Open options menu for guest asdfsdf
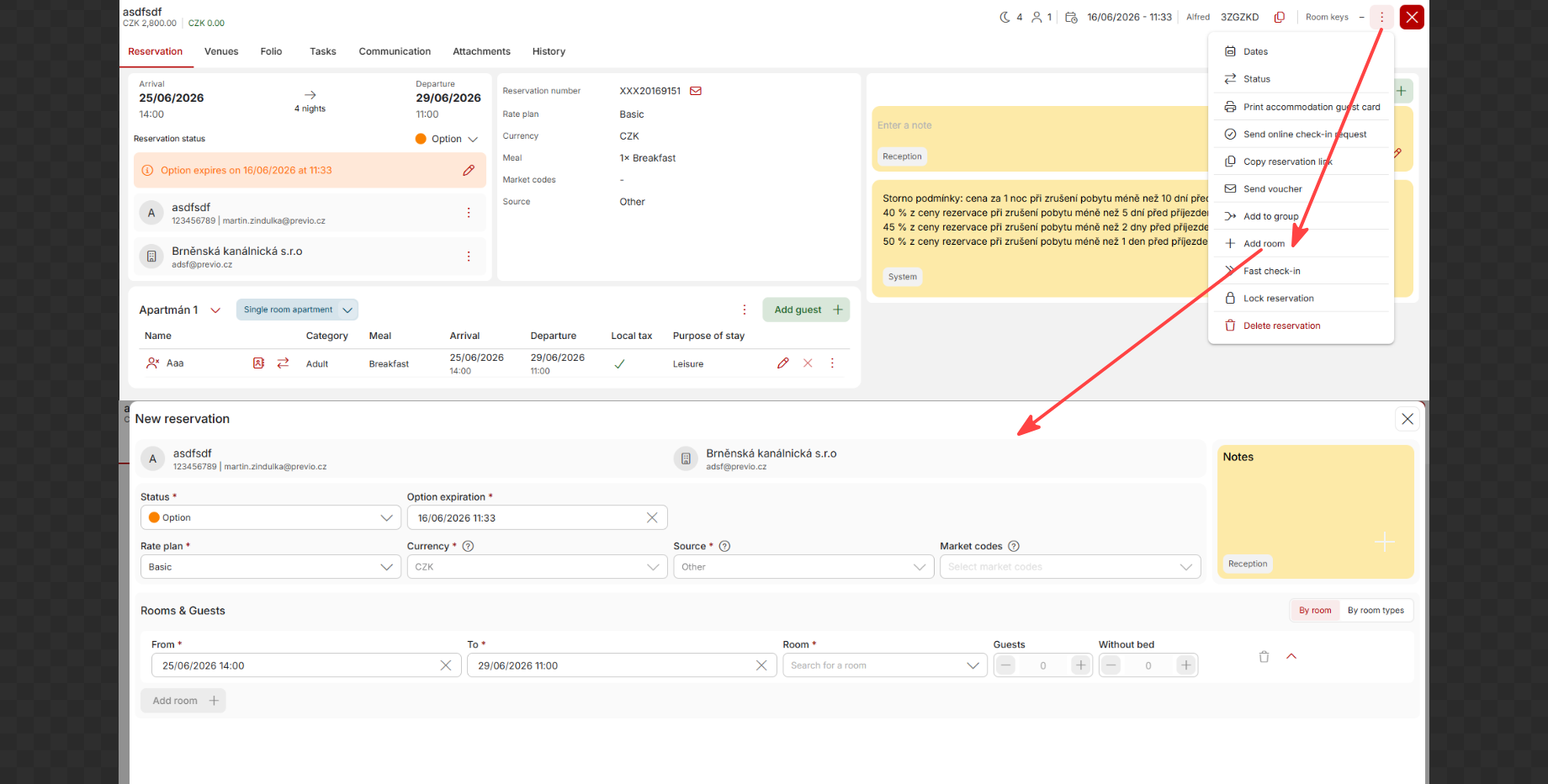This screenshot has width=1548, height=784. [x=469, y=213]
